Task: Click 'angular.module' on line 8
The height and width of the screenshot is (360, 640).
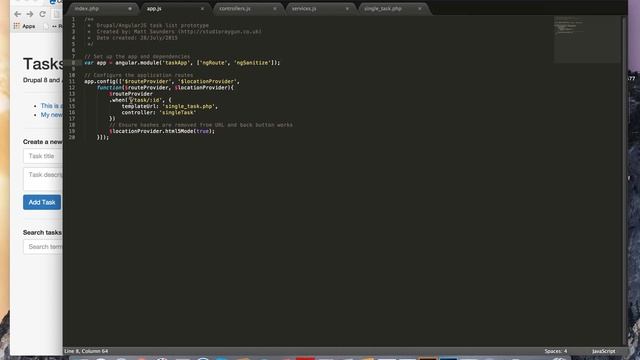Action: click(x=137, y=62)
